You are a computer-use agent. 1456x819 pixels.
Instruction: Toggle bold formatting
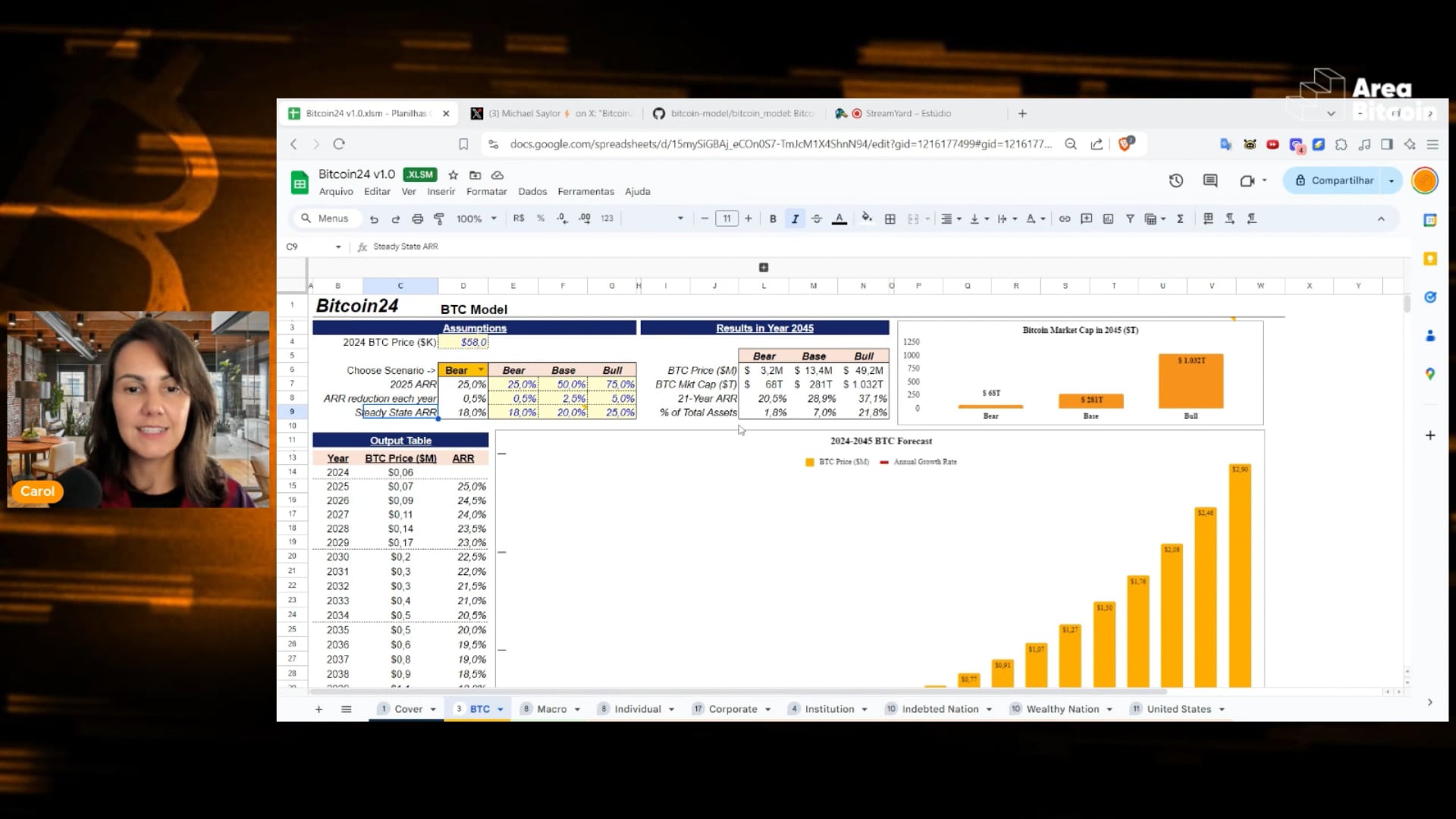click(773, 218)
